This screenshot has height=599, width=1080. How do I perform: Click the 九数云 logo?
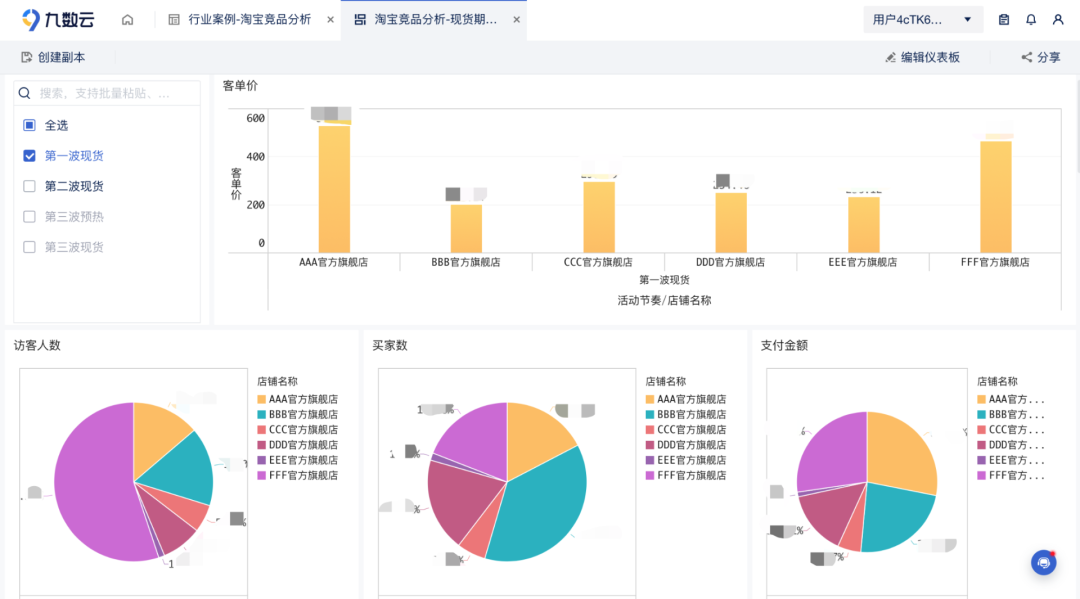point(48,19)
